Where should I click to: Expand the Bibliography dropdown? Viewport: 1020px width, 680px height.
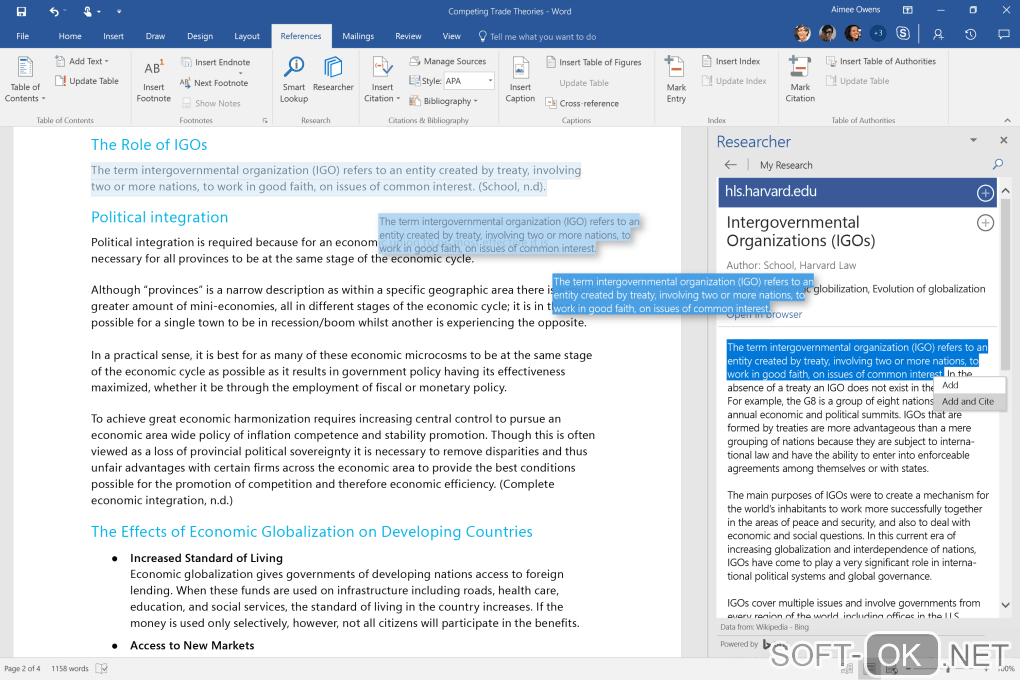coord(443,101)
